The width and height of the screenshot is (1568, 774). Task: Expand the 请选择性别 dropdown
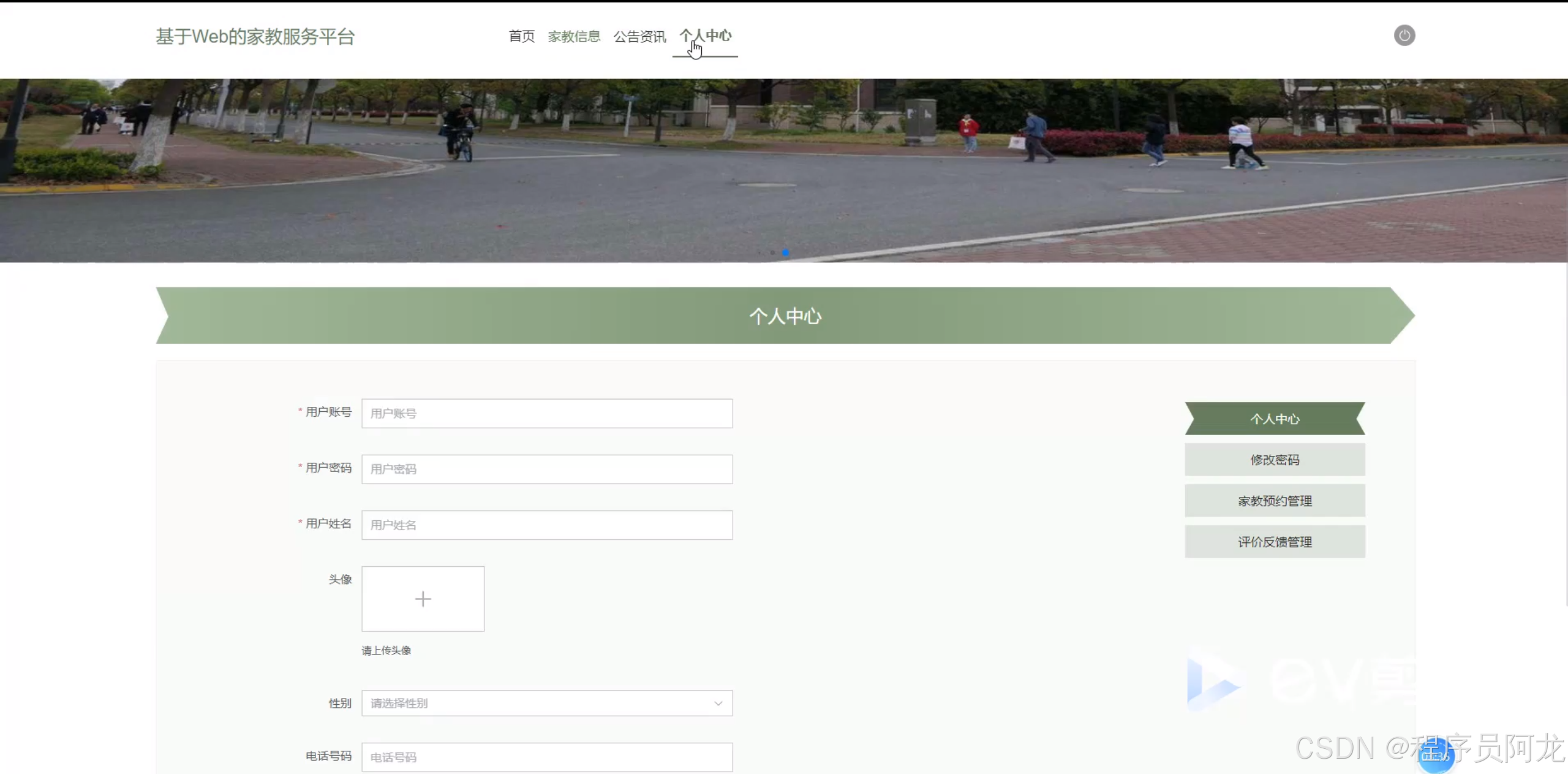tap(547, 703)
